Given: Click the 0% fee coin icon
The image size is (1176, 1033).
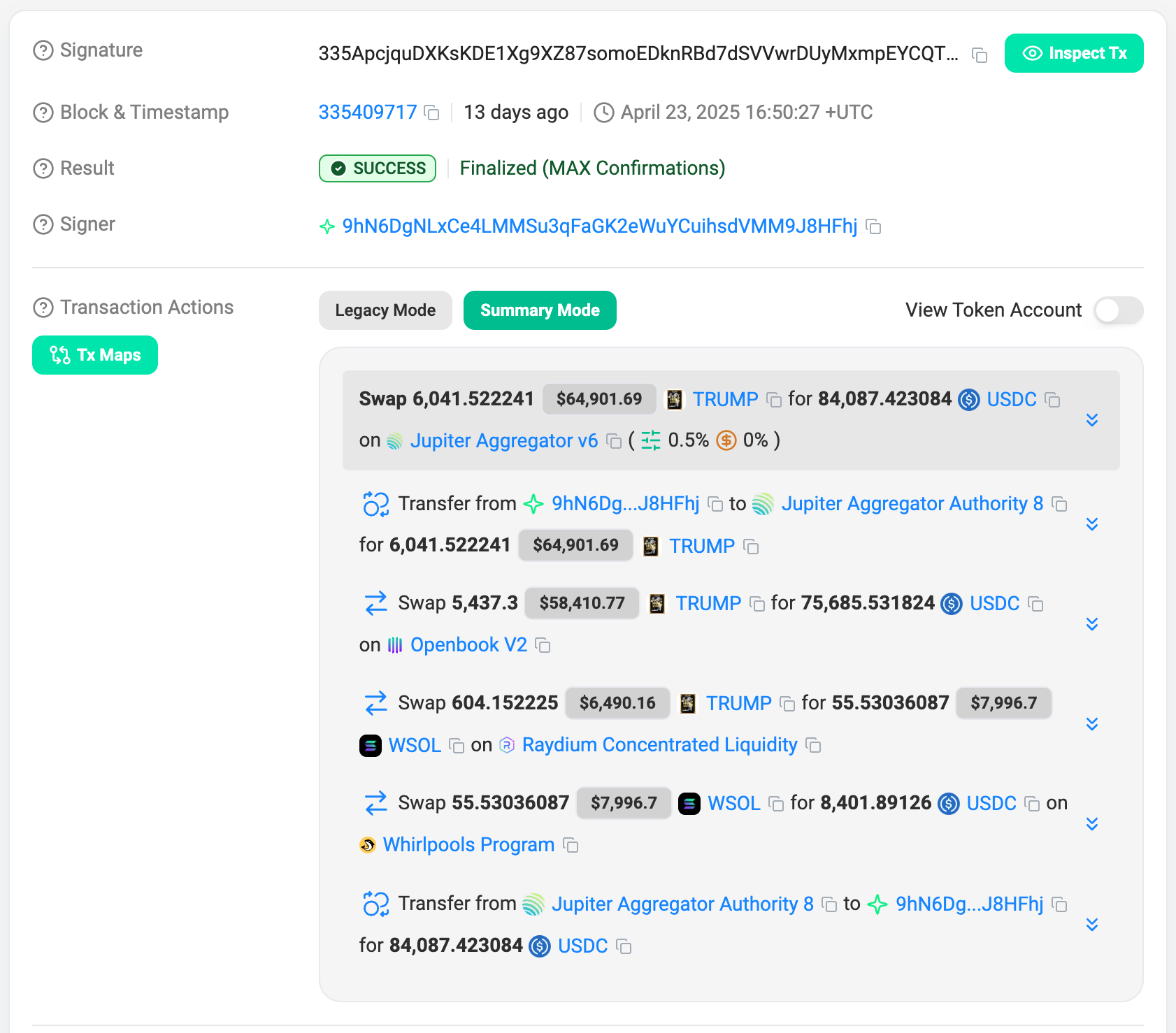Looking at the screenshot, I should click(x=726, y=440).
